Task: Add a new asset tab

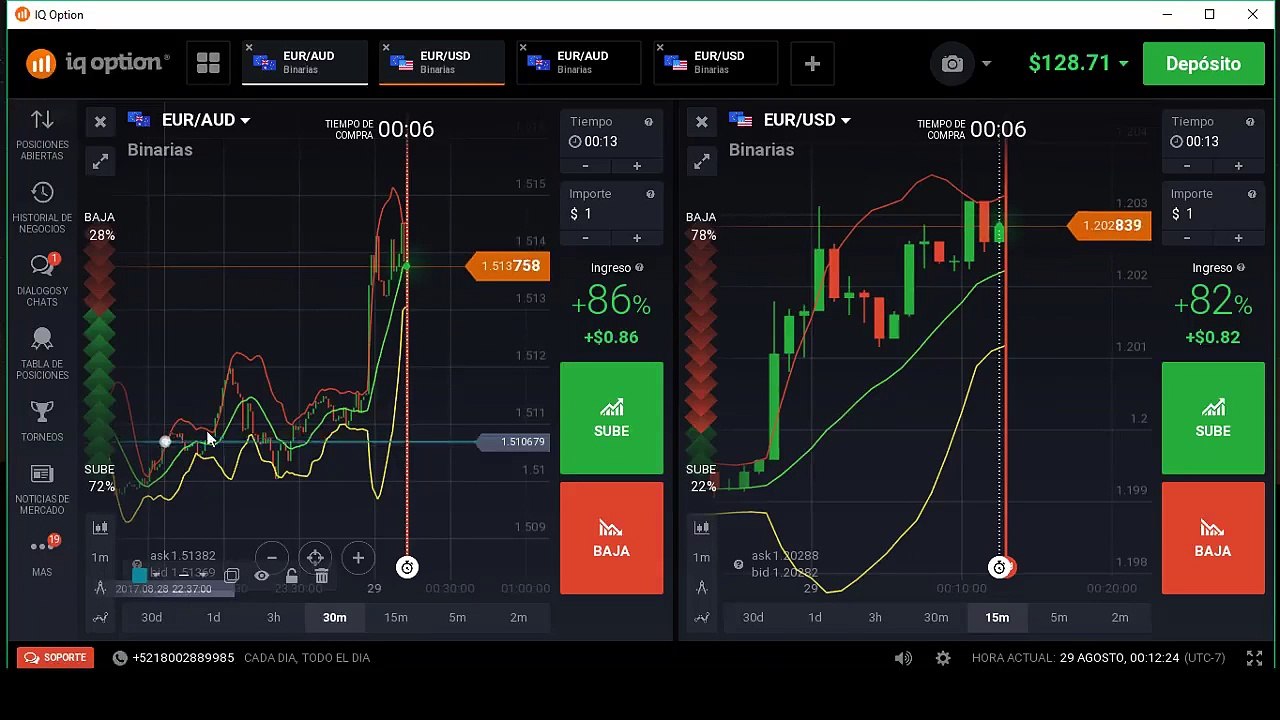Action: click(812, 64)
